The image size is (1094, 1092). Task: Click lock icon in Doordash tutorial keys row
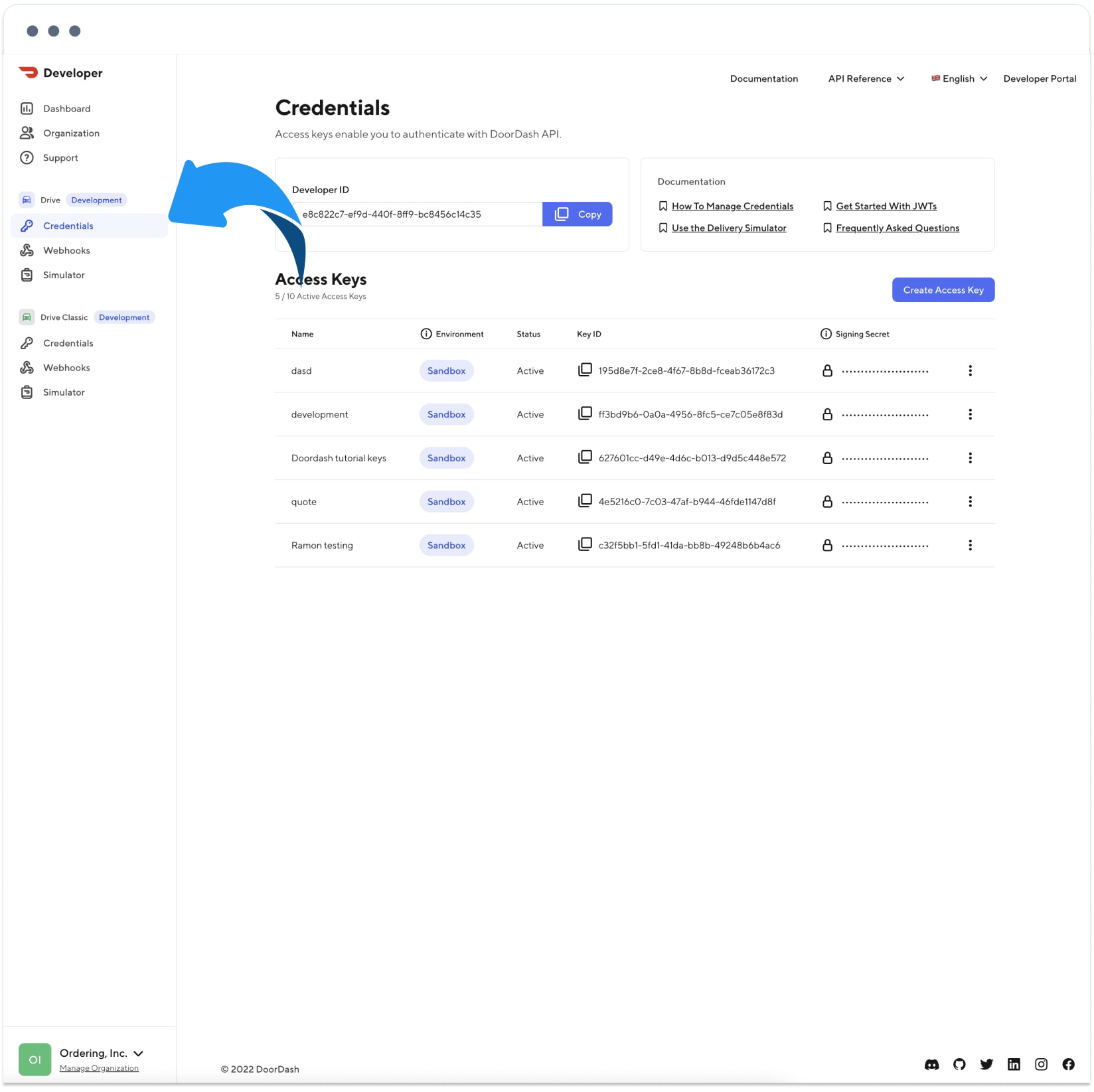point(827,458)
